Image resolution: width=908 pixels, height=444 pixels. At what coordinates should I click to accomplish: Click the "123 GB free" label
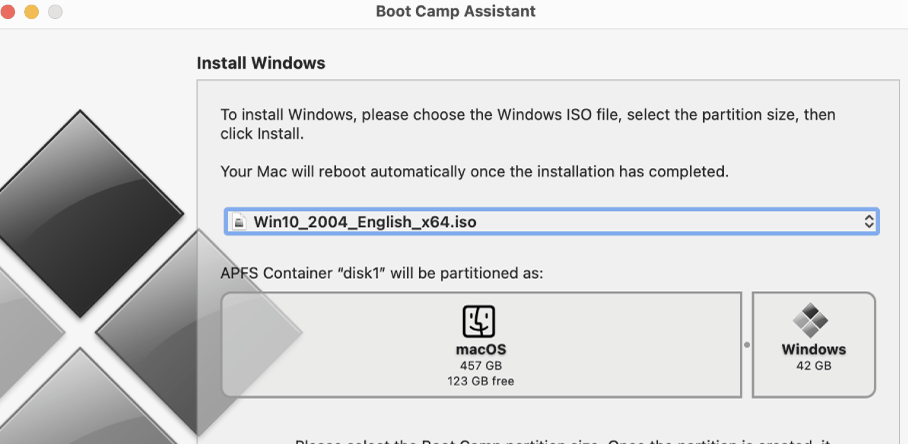(x=481, y=381)
